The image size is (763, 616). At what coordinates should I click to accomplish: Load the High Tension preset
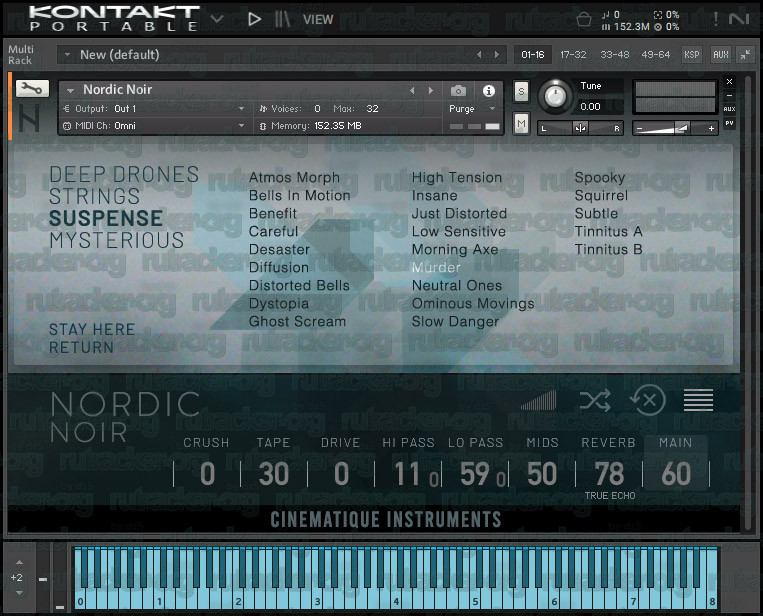pos(457,178)
